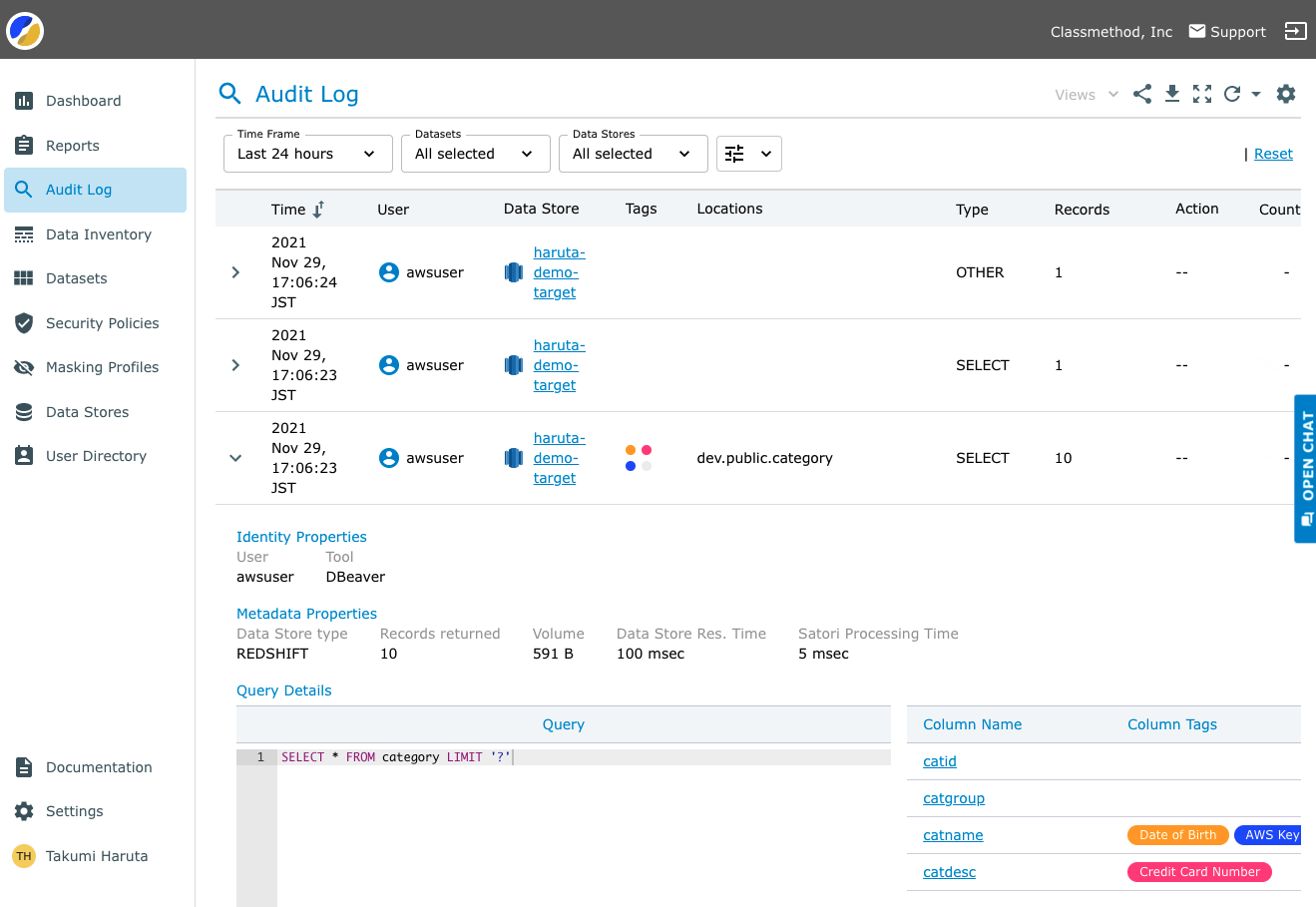Collapse the expanded dev.public.category row
The image size is (1316, 907).
235,458
